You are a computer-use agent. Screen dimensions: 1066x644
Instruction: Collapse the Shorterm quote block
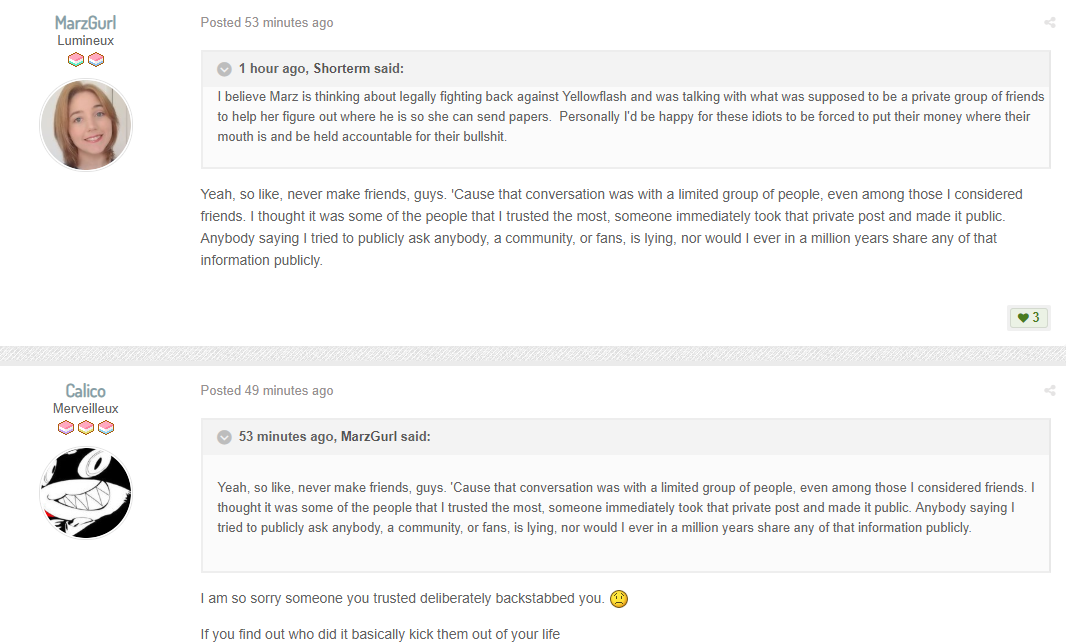pyautogui.click(x=224, y=69)
